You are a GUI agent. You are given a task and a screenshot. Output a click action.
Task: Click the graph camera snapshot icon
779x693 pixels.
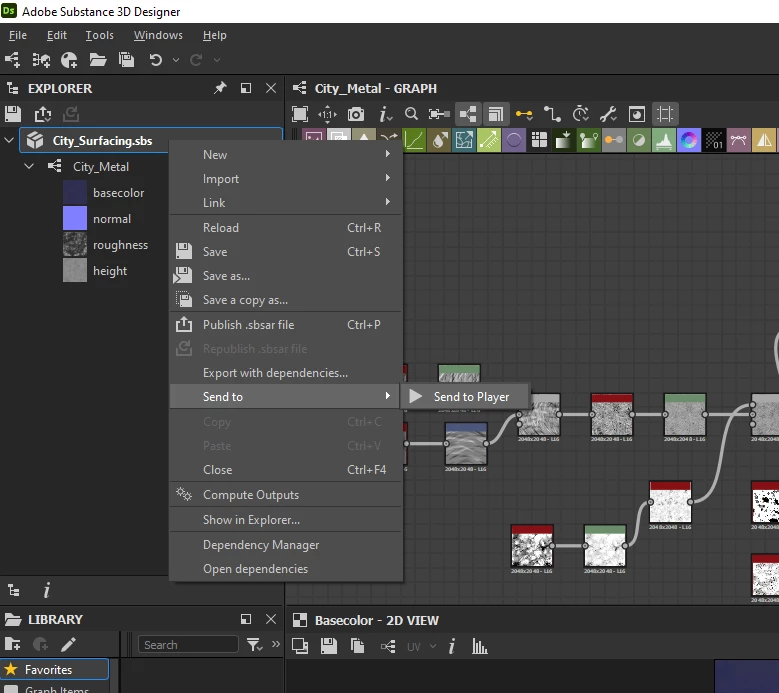(356, 114)
